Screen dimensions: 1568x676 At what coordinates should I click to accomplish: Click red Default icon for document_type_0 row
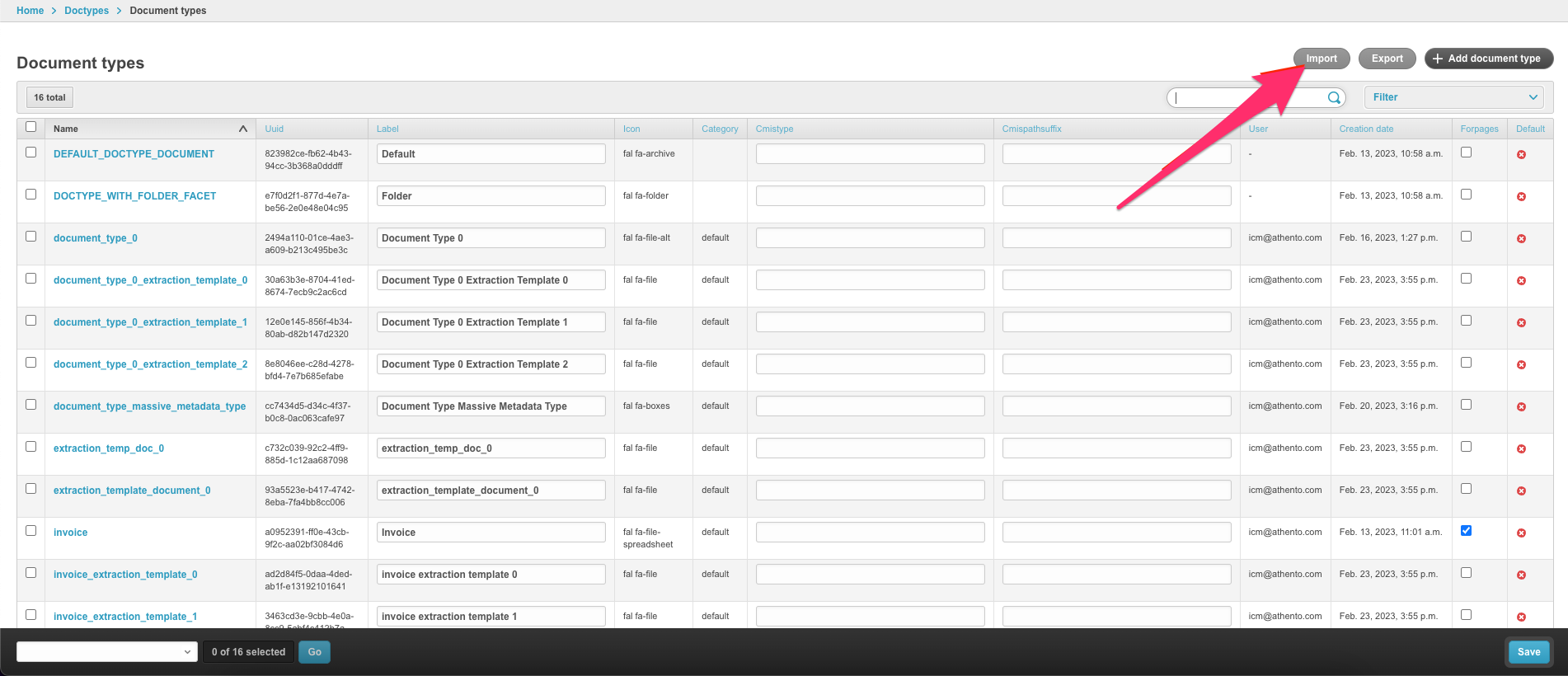(1521, 239)
